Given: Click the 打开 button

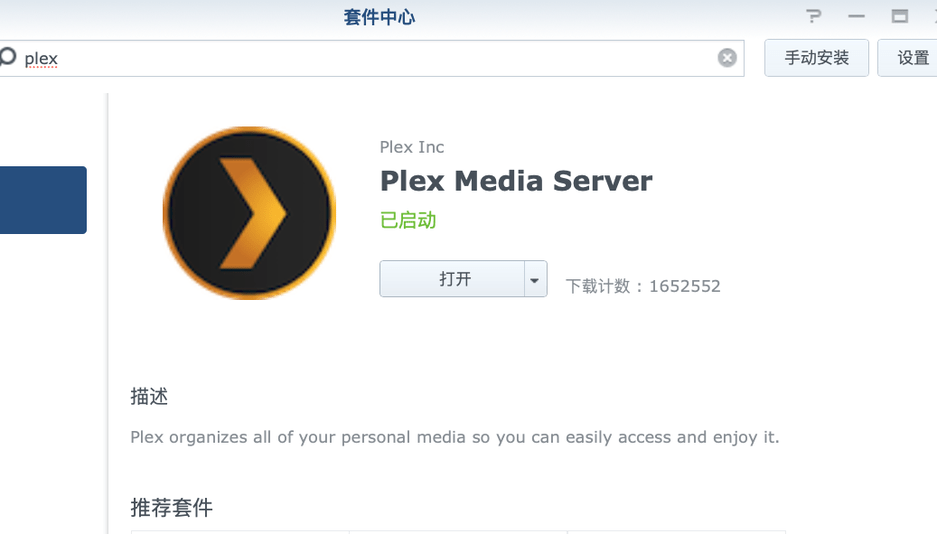Looking at the screenshot, I should click(453, 279).
